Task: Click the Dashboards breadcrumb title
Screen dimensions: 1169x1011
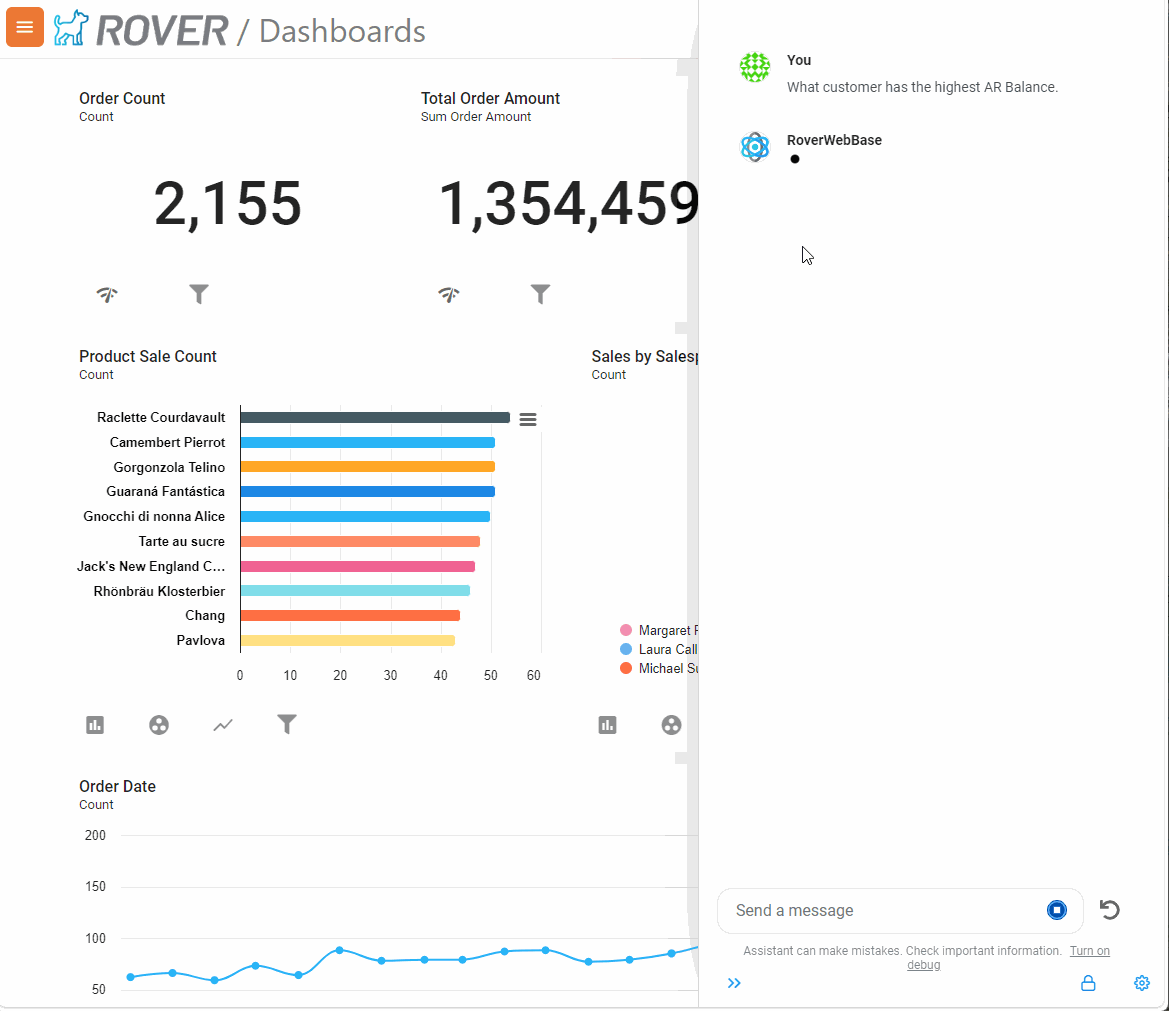Action: (x=341, y=31)
